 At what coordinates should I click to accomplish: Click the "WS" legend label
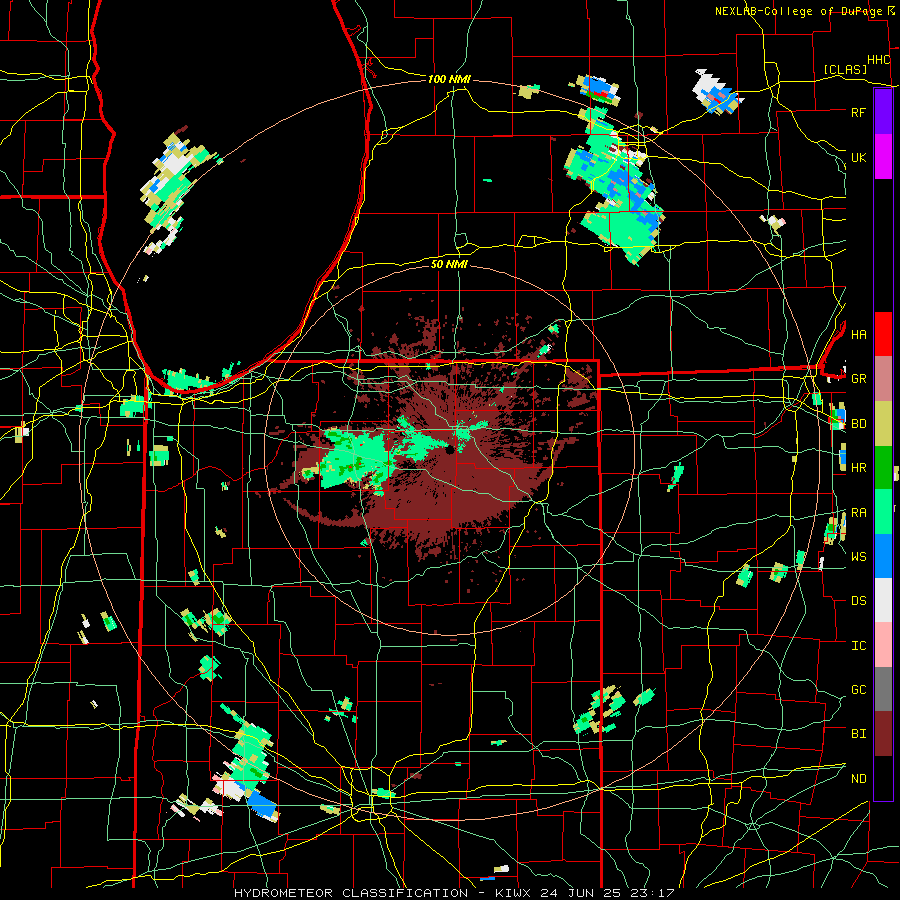[x=858, y=557]
